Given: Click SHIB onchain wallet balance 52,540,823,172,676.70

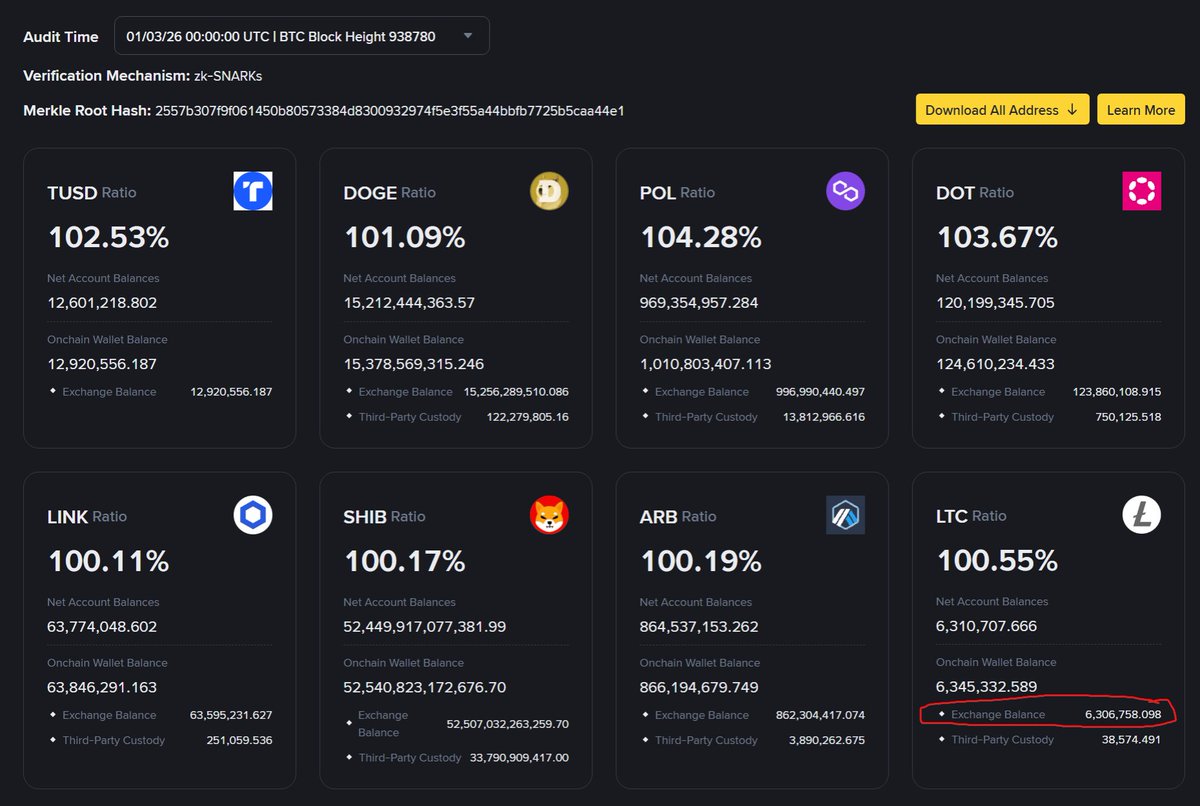Looking at the screenshot, I should point(426,688).
